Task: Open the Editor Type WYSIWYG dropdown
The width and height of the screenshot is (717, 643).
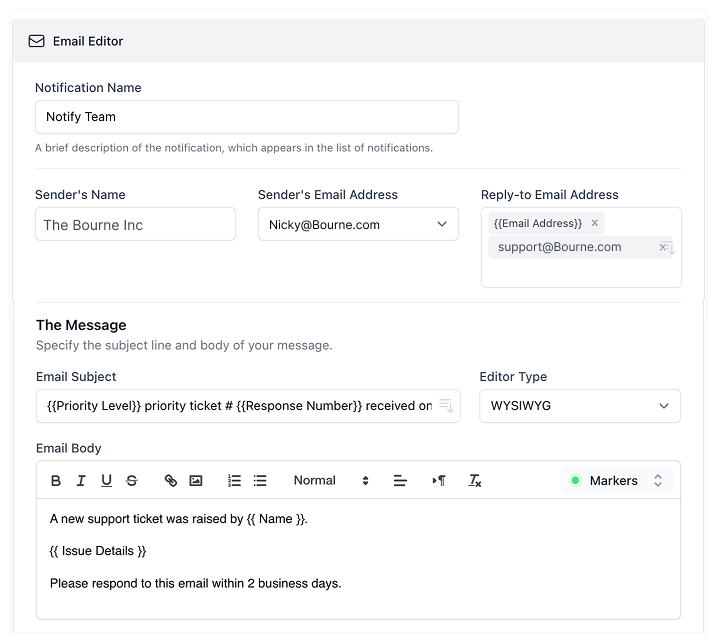Action: tap(580, 406)
